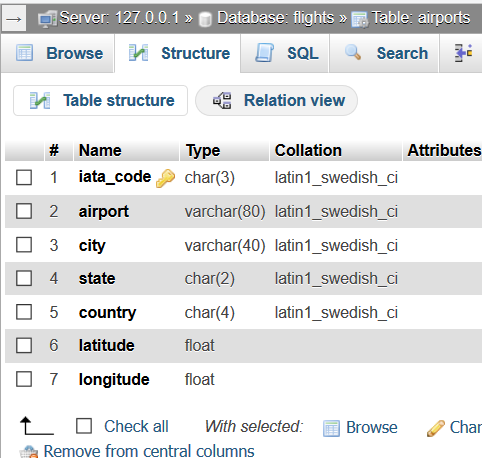The width and height of the screenshot is (482, 458).
Task: Click the pencil Change icon at bottom
Action: coord(436,428)
